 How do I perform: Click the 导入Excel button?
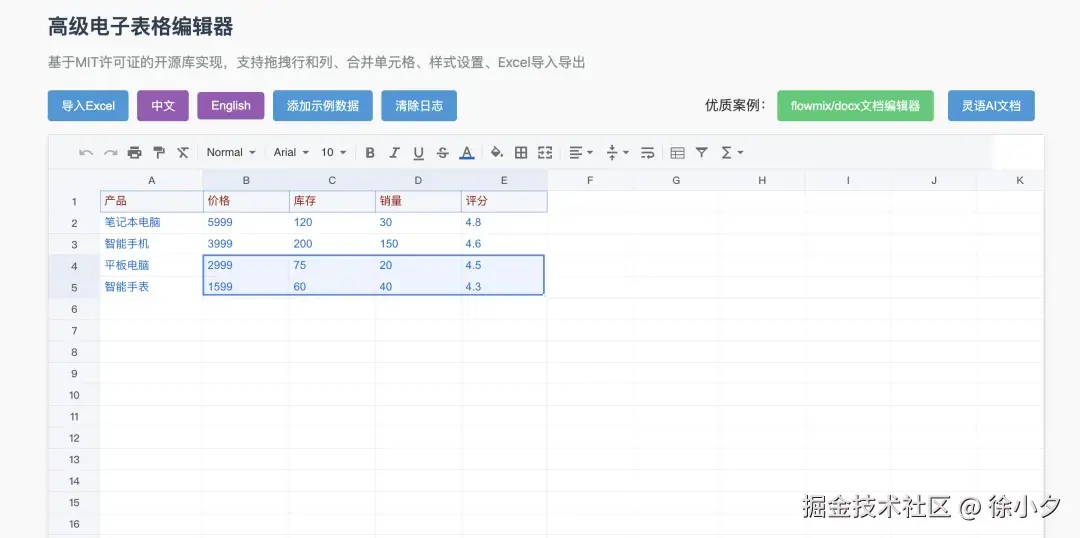88,106
